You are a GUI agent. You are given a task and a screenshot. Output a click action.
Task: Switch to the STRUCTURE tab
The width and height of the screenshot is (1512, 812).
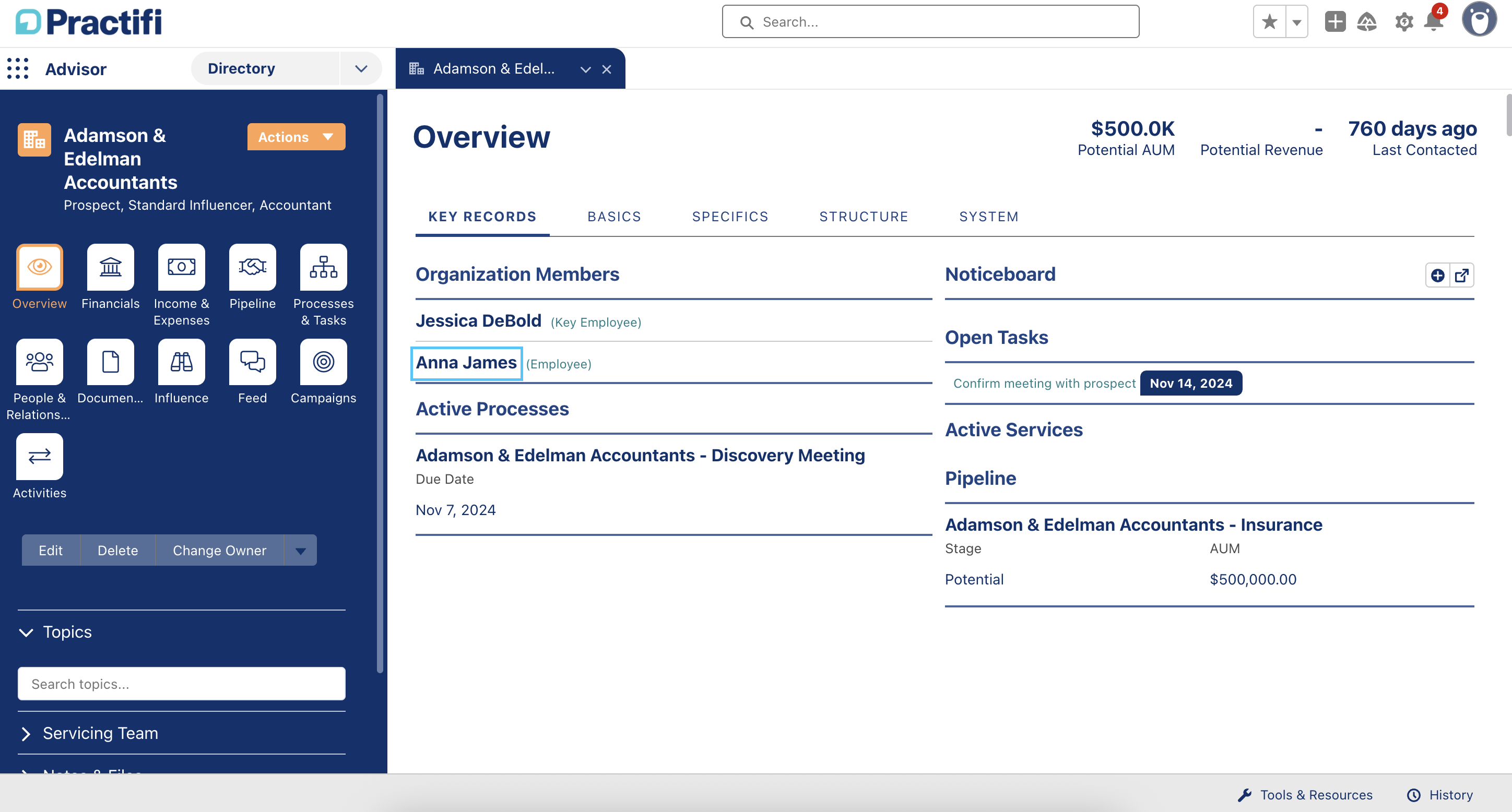[864, 217]
